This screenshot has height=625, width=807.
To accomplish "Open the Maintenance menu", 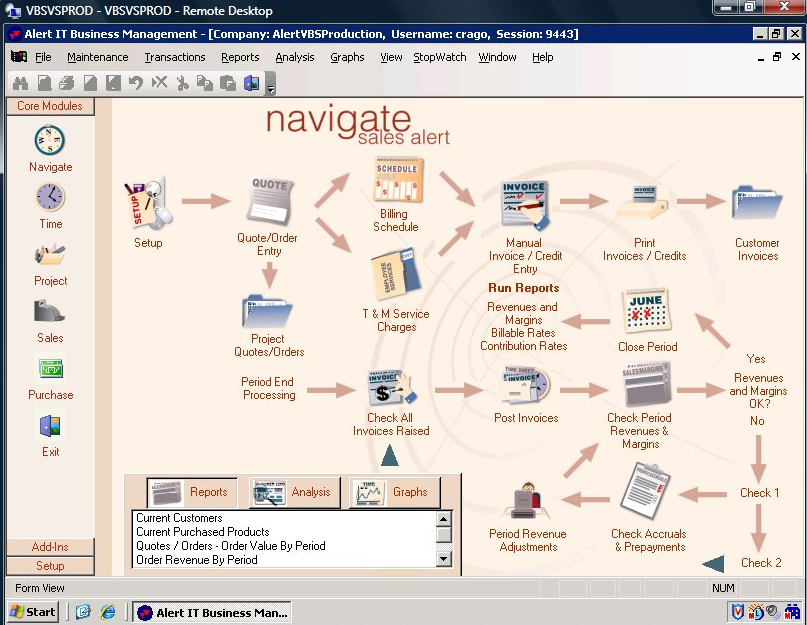I will [98, 57].
